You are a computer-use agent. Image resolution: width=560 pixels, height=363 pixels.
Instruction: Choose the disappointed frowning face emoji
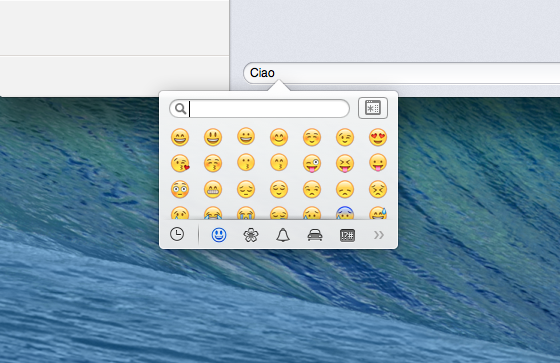(x=345, y=189)
